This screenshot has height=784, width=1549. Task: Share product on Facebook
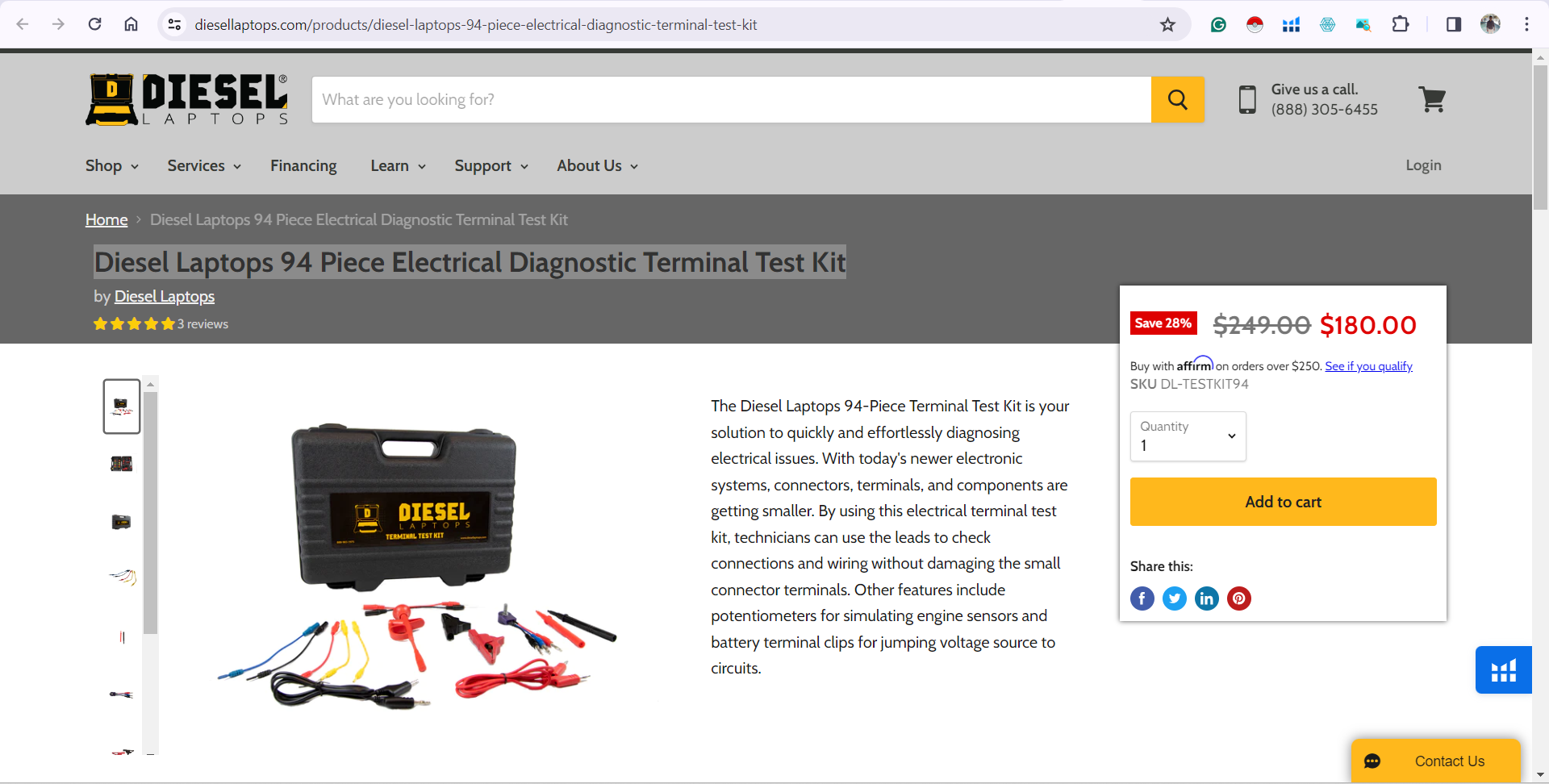(1142, 598)
